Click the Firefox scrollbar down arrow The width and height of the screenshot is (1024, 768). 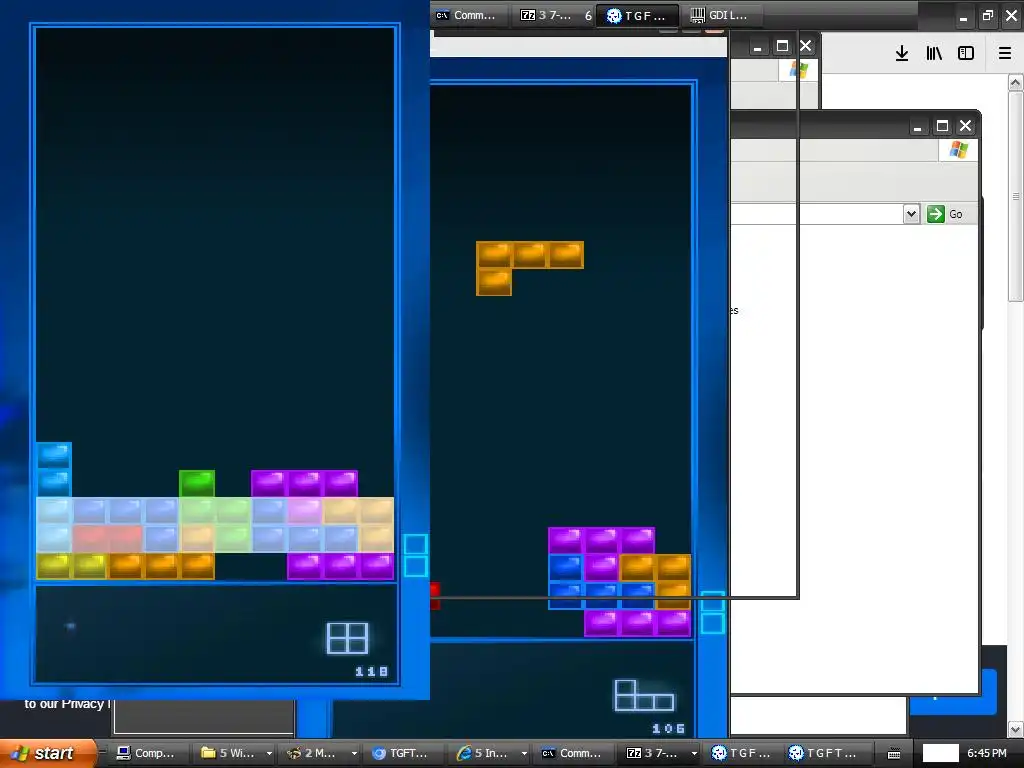pyautogui.click(x=1016, y=728)
